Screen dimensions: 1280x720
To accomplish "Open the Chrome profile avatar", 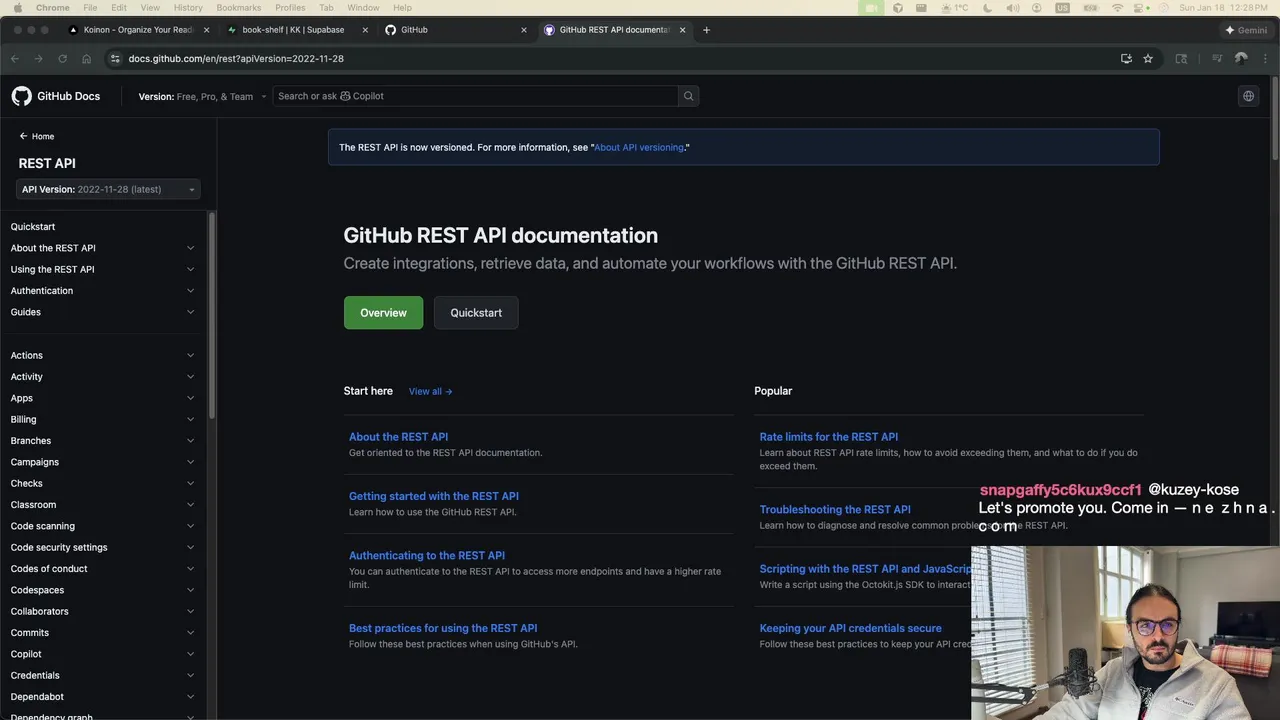I will coord(1241,59).
